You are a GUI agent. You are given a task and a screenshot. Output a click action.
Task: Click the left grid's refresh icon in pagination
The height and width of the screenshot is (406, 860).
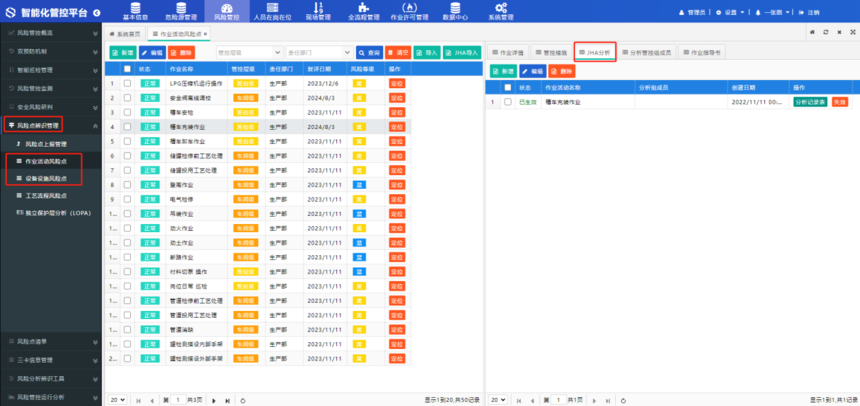point(242,398)
